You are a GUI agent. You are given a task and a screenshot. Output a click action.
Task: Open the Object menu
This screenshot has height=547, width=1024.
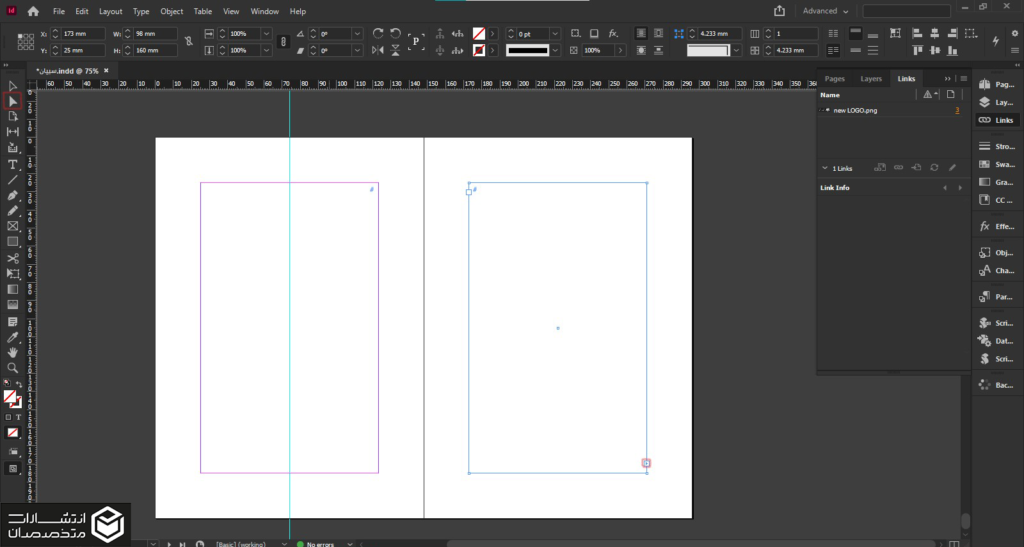[x=172, y=11]
